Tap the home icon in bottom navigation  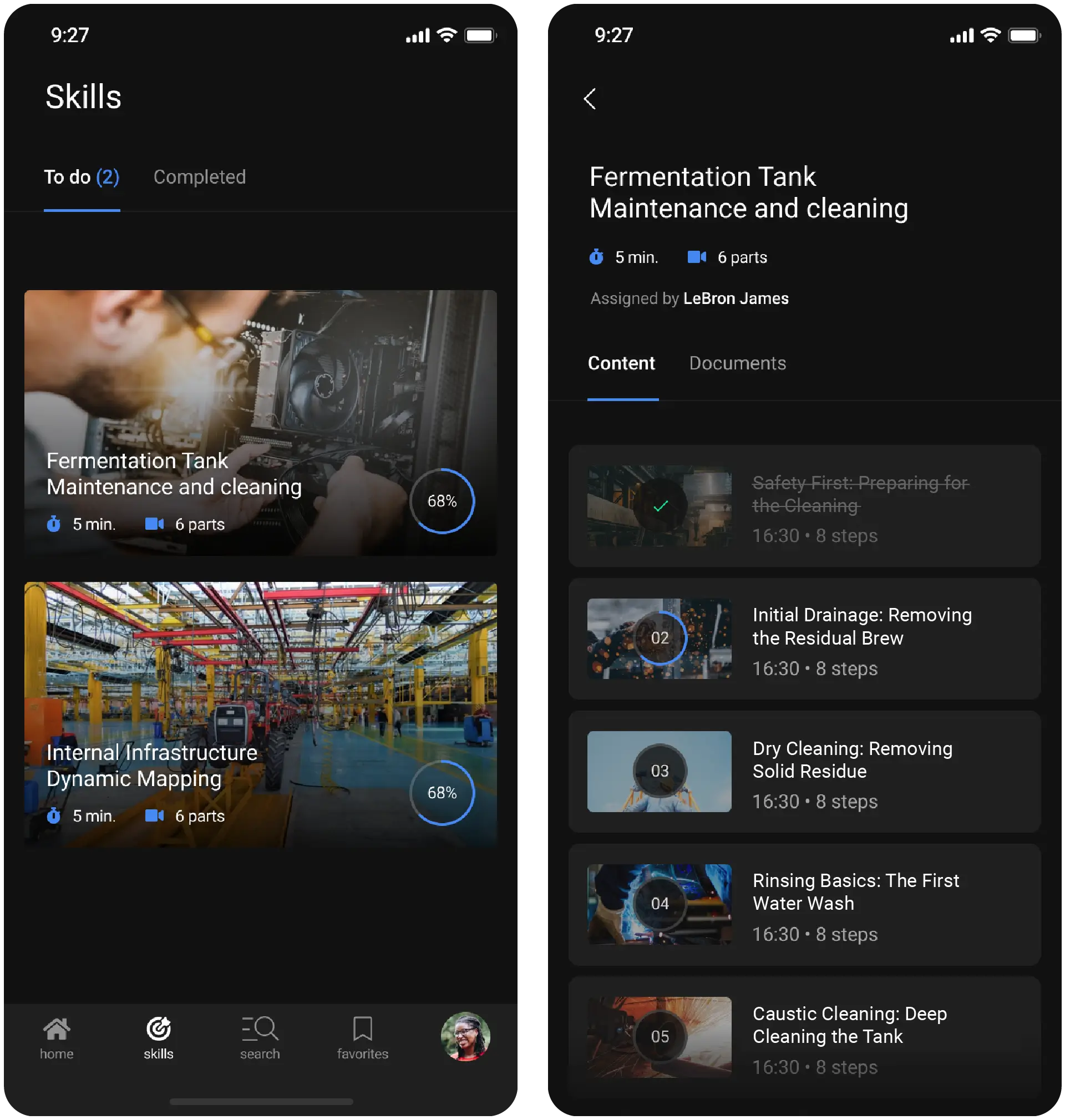point(56,1030)
